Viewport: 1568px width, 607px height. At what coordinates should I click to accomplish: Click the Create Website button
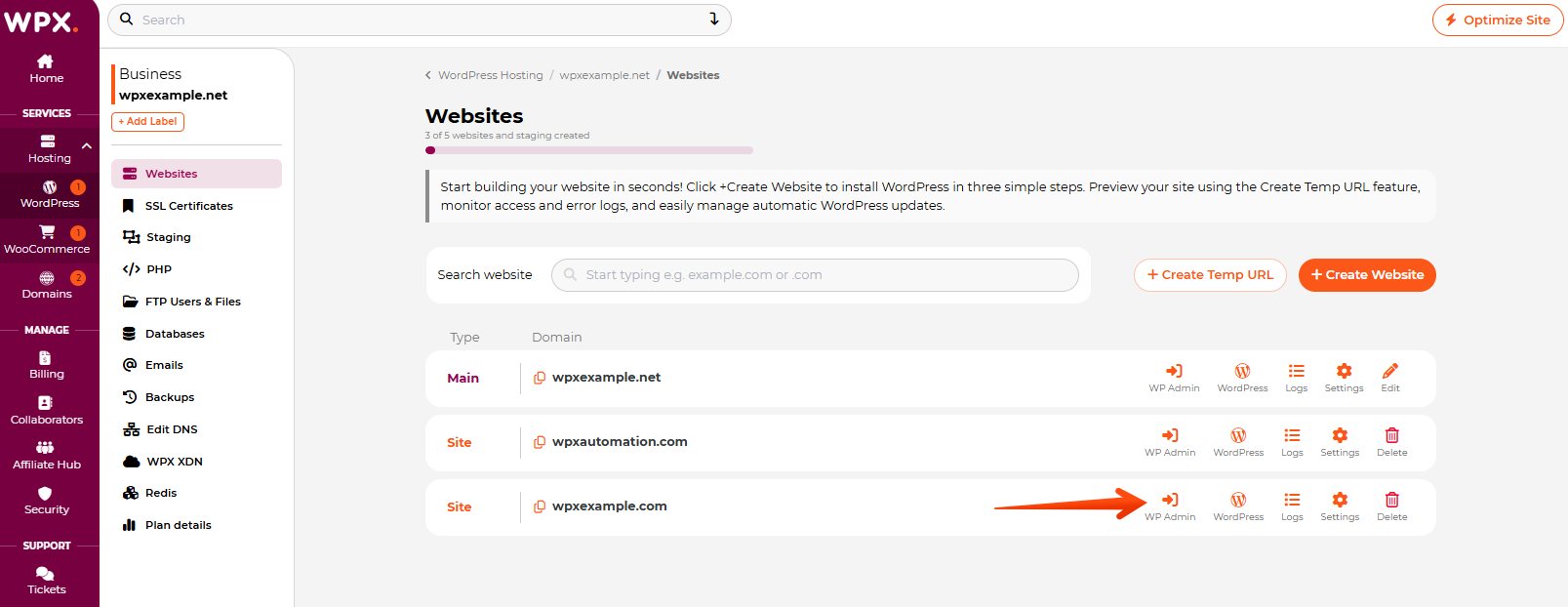(1366, 275)
